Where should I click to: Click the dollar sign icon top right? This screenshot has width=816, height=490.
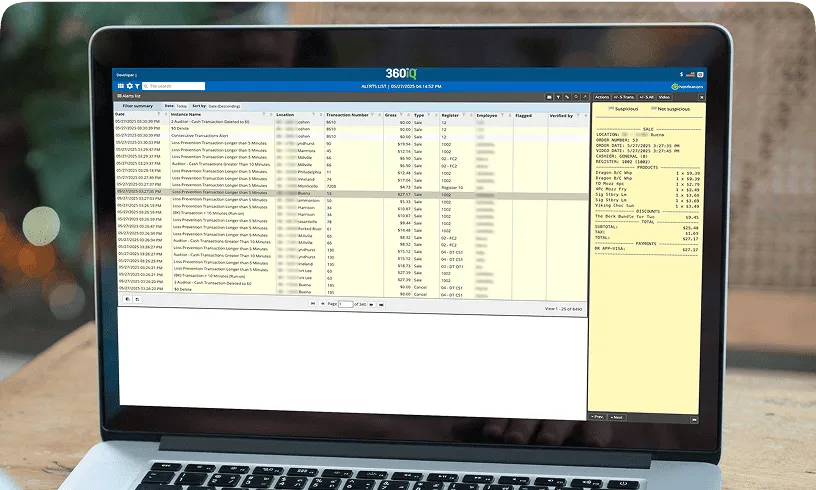click(x=681, y=74)
